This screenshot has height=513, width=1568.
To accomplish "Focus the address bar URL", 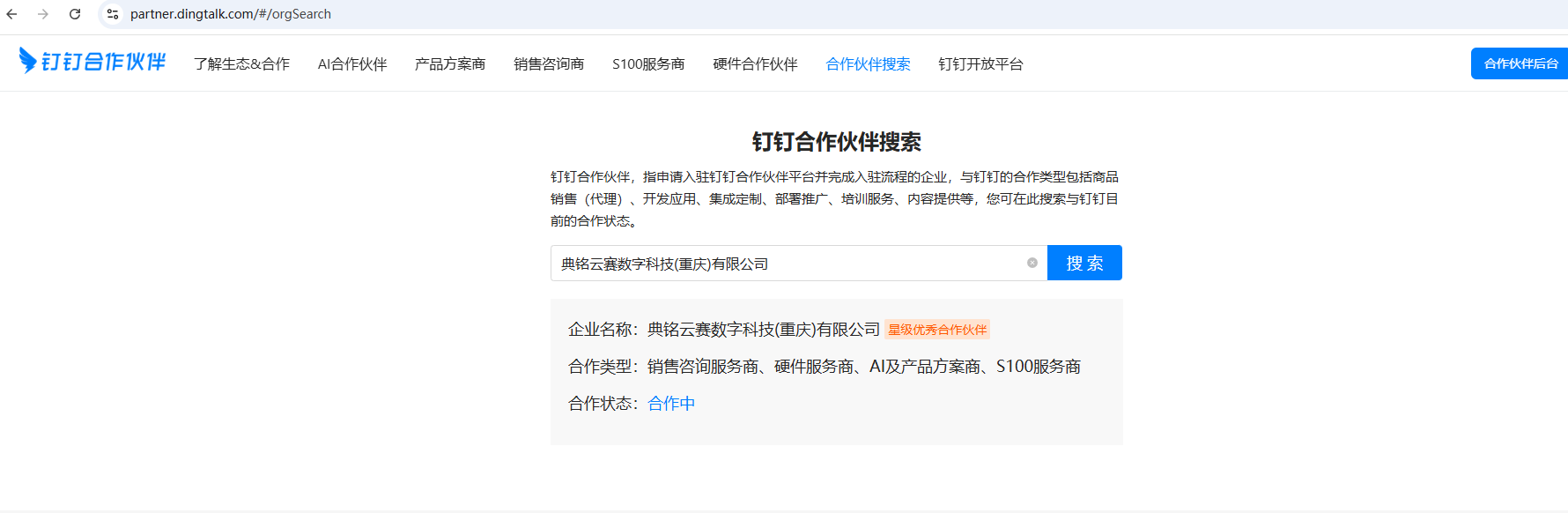I will click(x=231, y=14).
